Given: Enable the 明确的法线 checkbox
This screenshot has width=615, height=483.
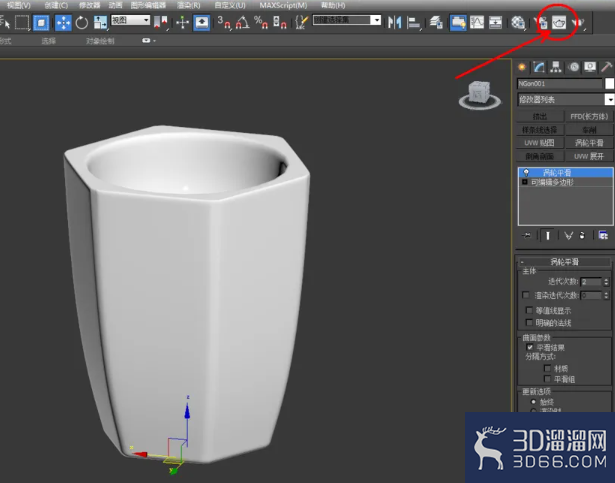Looking at the screenshot, I should [529, 323].
